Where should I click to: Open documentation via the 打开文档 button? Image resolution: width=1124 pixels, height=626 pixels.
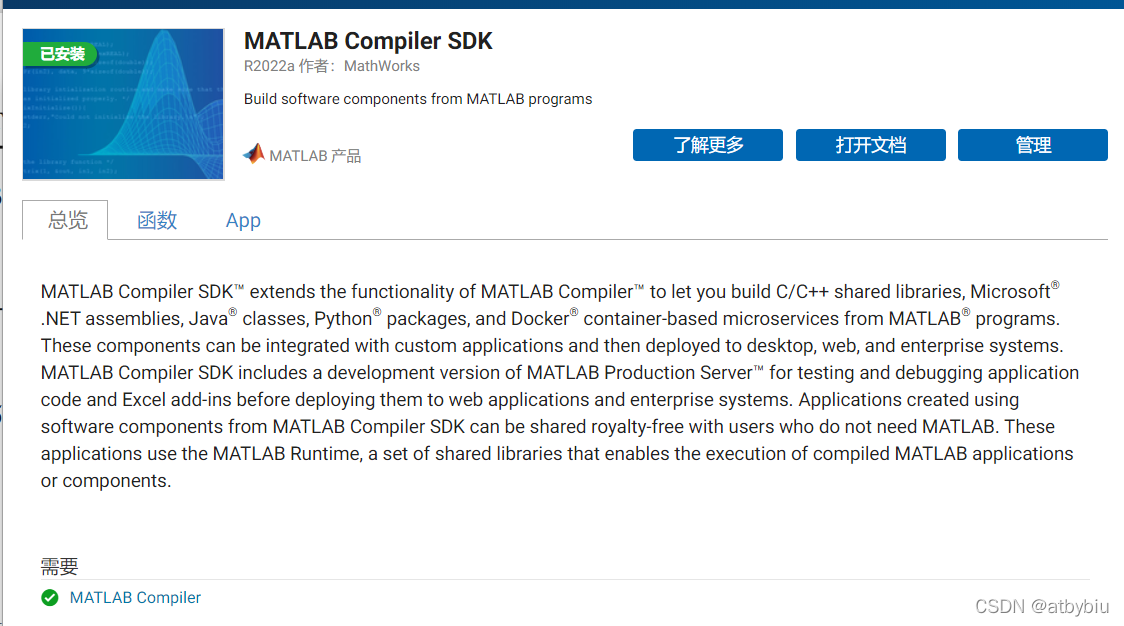870,145
